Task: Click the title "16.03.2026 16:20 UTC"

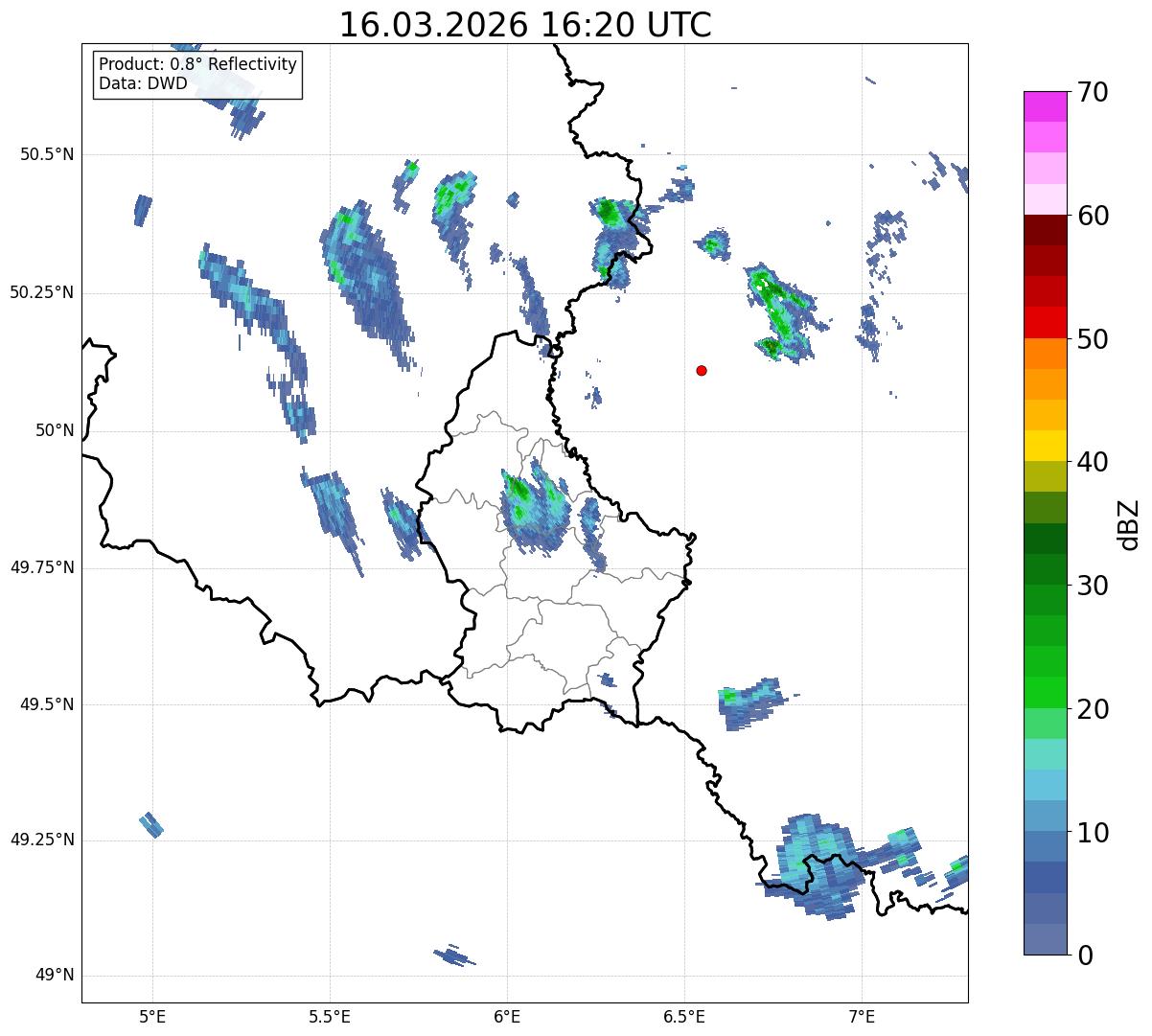Action: (525, 25)
